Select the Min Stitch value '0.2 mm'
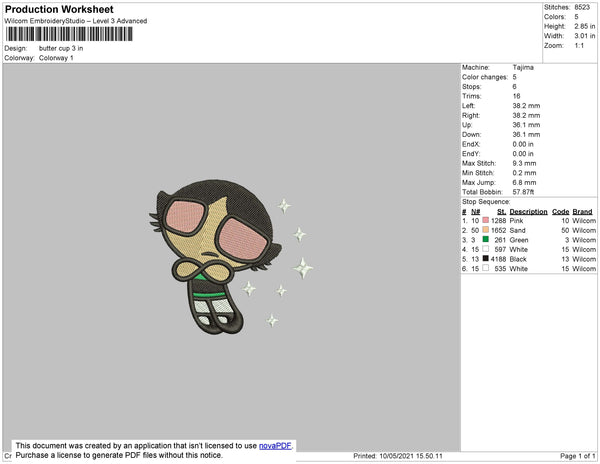This screenshot has height=464, width=600. tap(525, 173)
